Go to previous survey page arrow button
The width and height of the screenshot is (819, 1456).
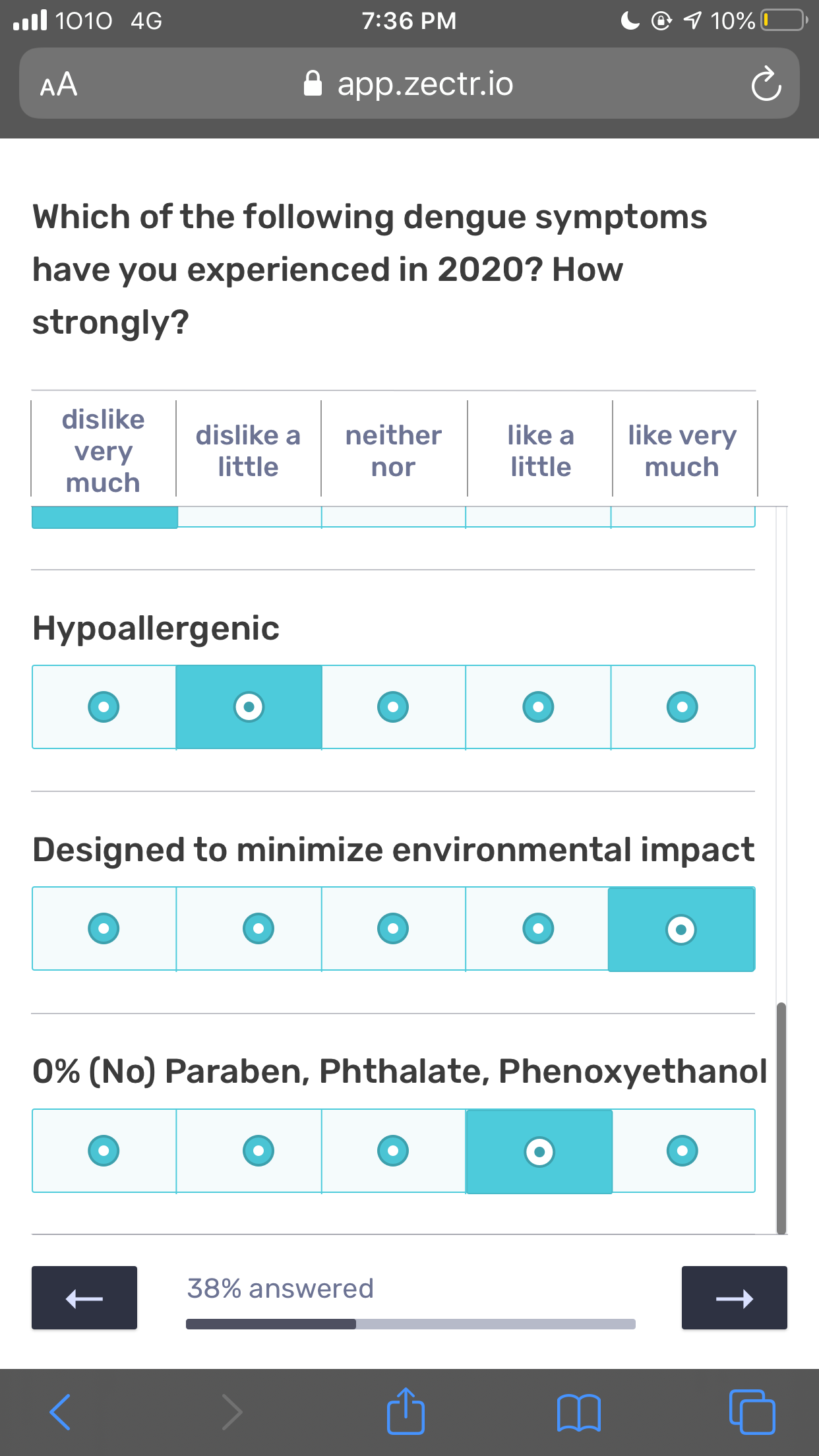(84, 1298)
